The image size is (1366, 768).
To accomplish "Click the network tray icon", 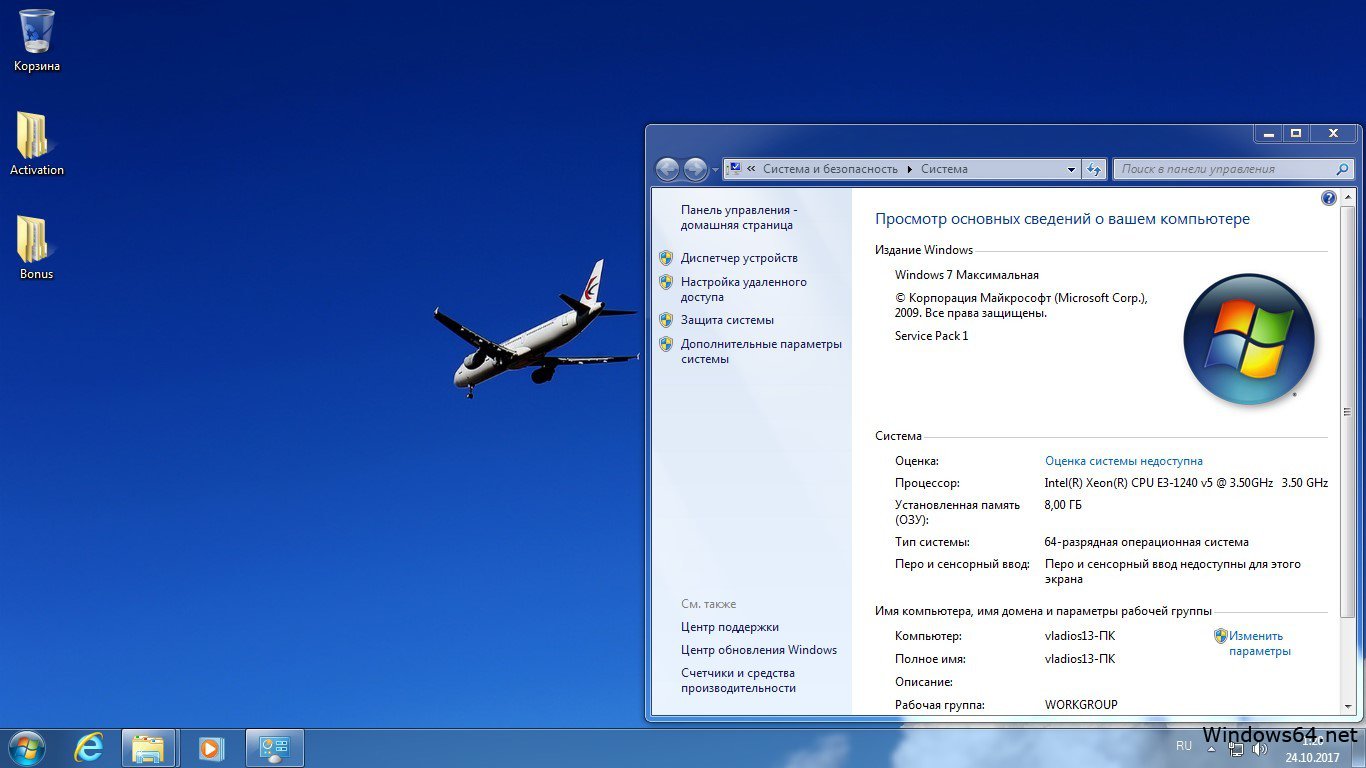I will point(1236,749).
